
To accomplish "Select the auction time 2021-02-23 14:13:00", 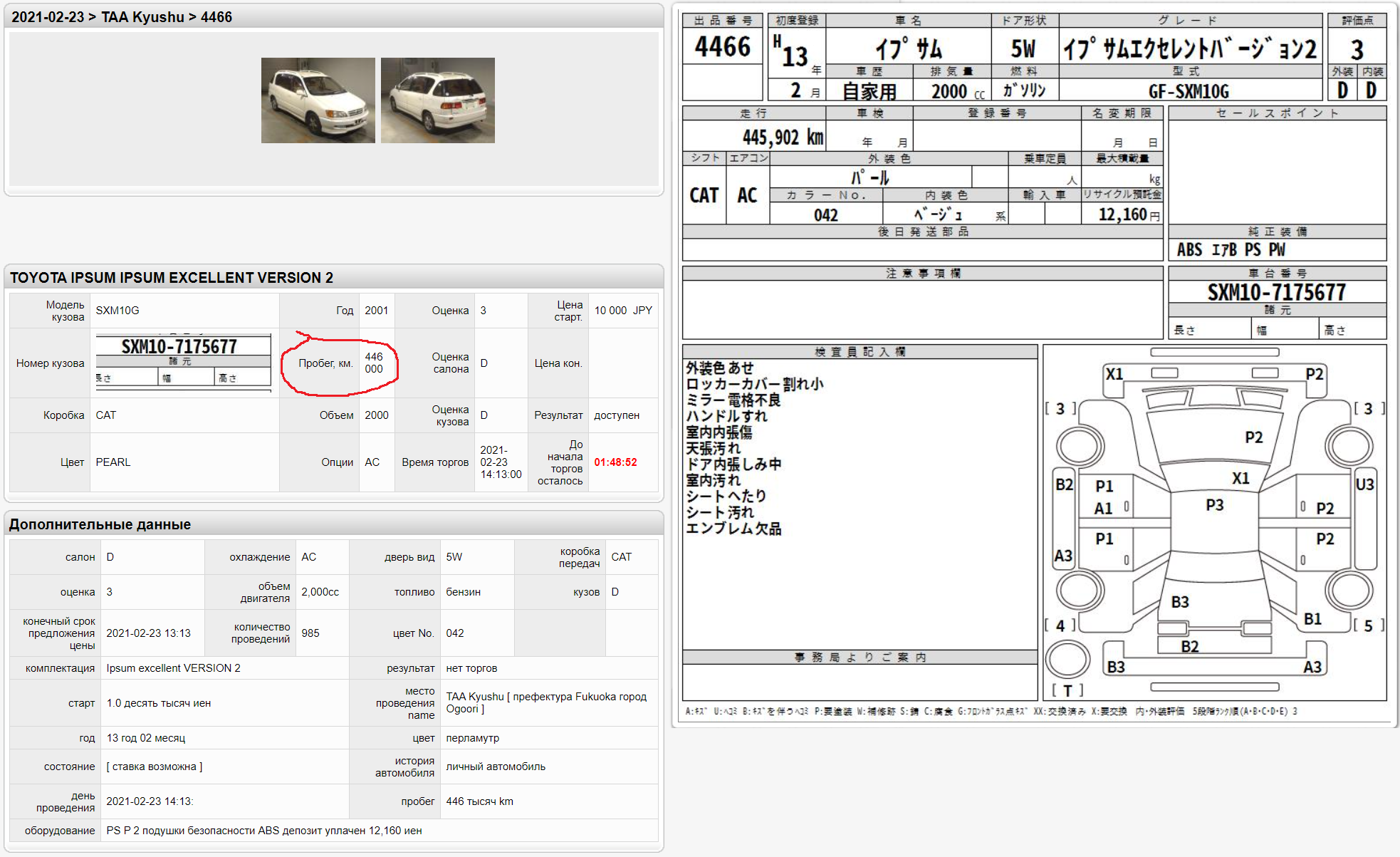I will [501, 462].
